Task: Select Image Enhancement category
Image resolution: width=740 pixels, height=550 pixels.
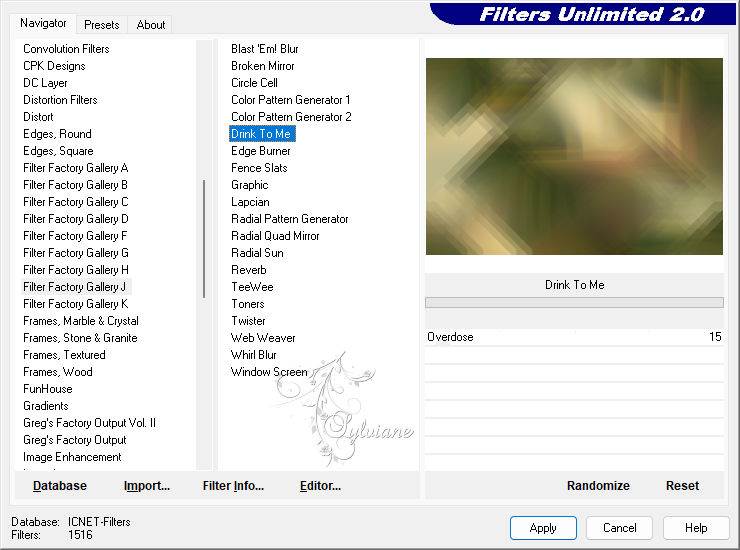Action: [72, 457]
